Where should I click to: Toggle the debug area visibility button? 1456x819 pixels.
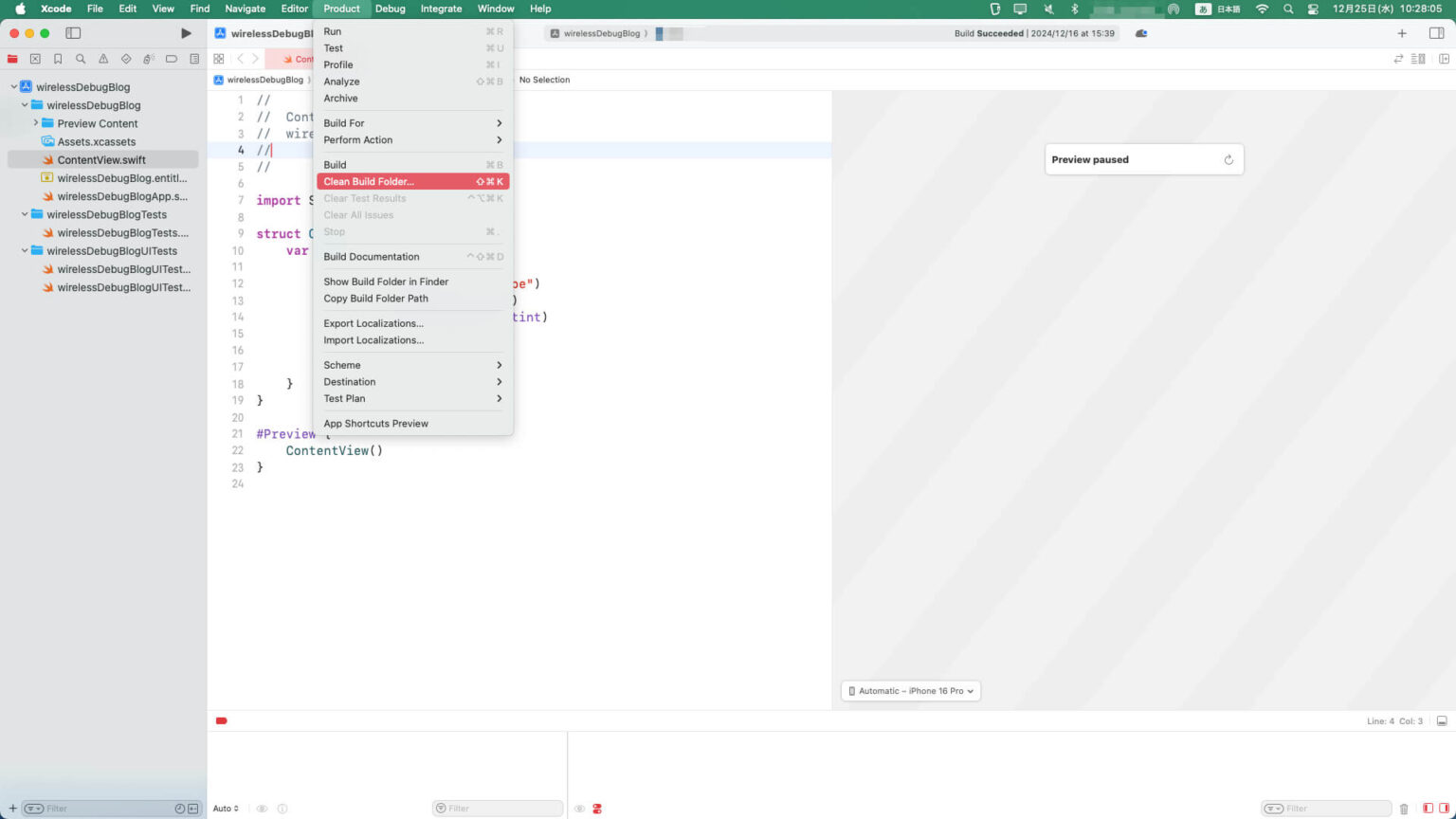click(x=1442, y=721)
